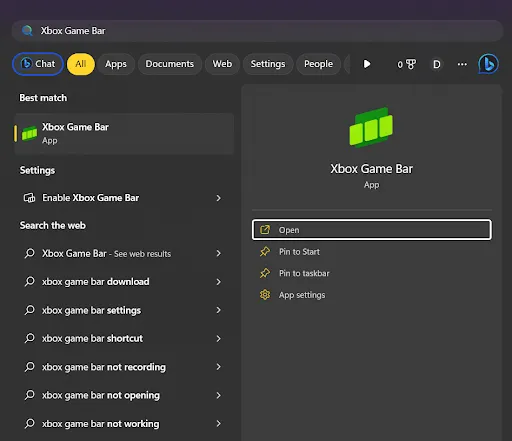The width and height of the screenshot is (512, 441).
Task: Click the play arrow to show more filters
Action: point(367,64)
